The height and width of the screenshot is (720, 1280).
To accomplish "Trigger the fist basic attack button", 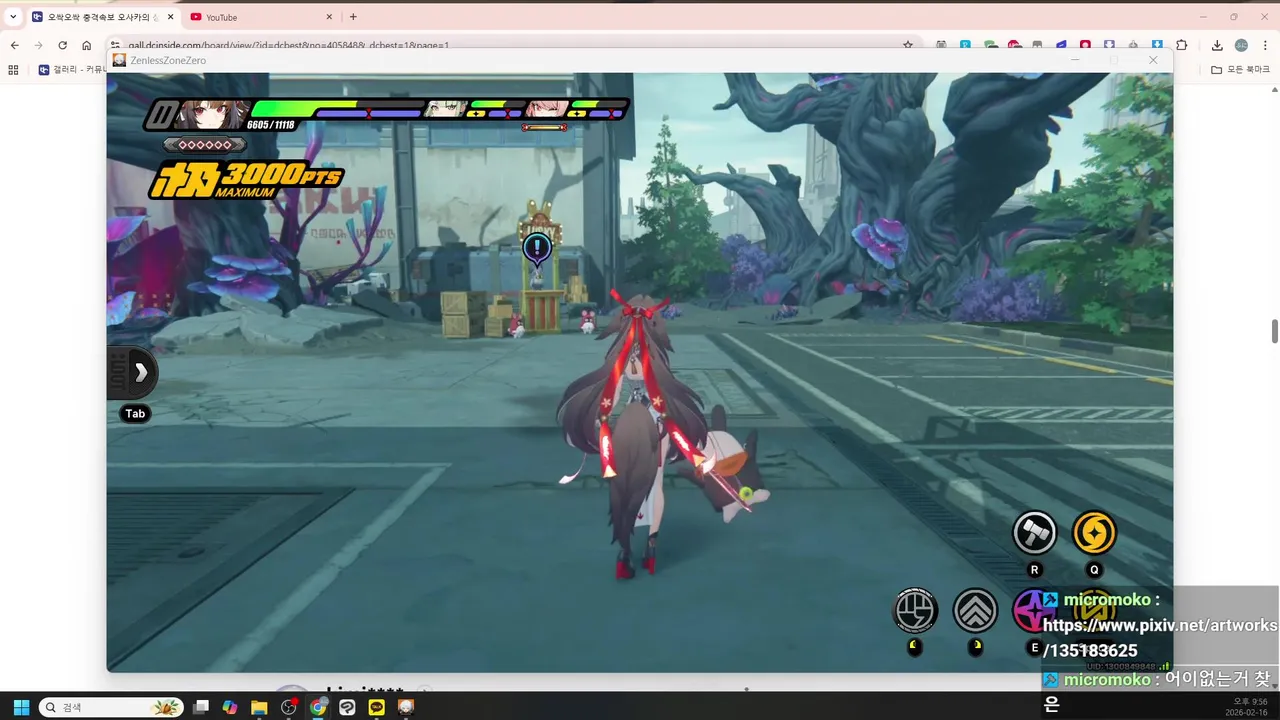I will [x=915, y=610].
